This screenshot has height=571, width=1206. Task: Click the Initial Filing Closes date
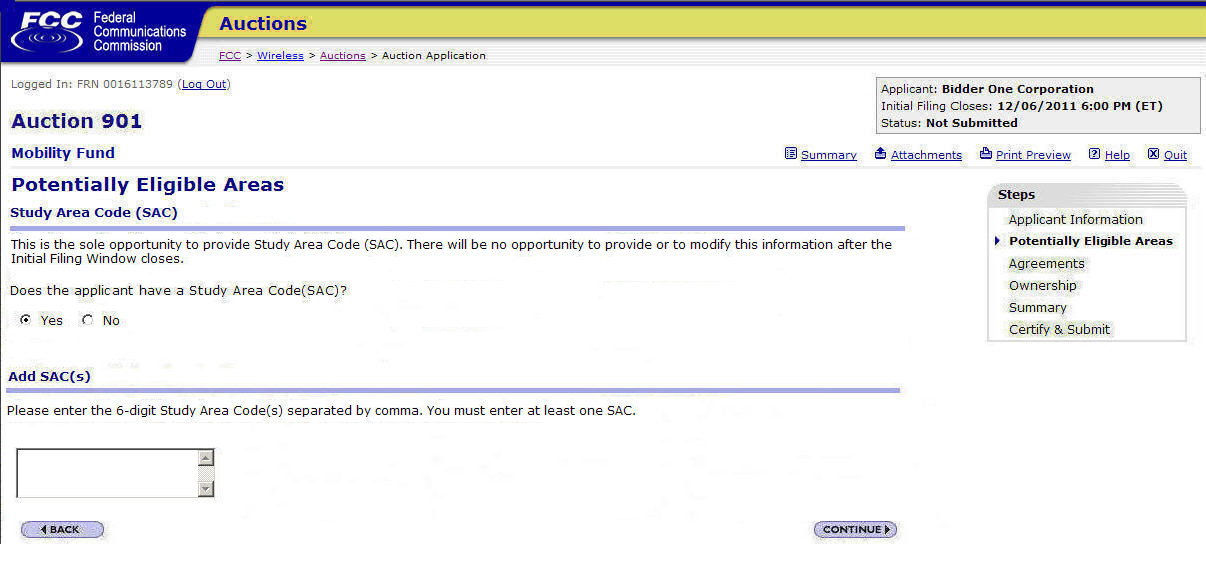pyautogui.click(x=1080, y=106)
